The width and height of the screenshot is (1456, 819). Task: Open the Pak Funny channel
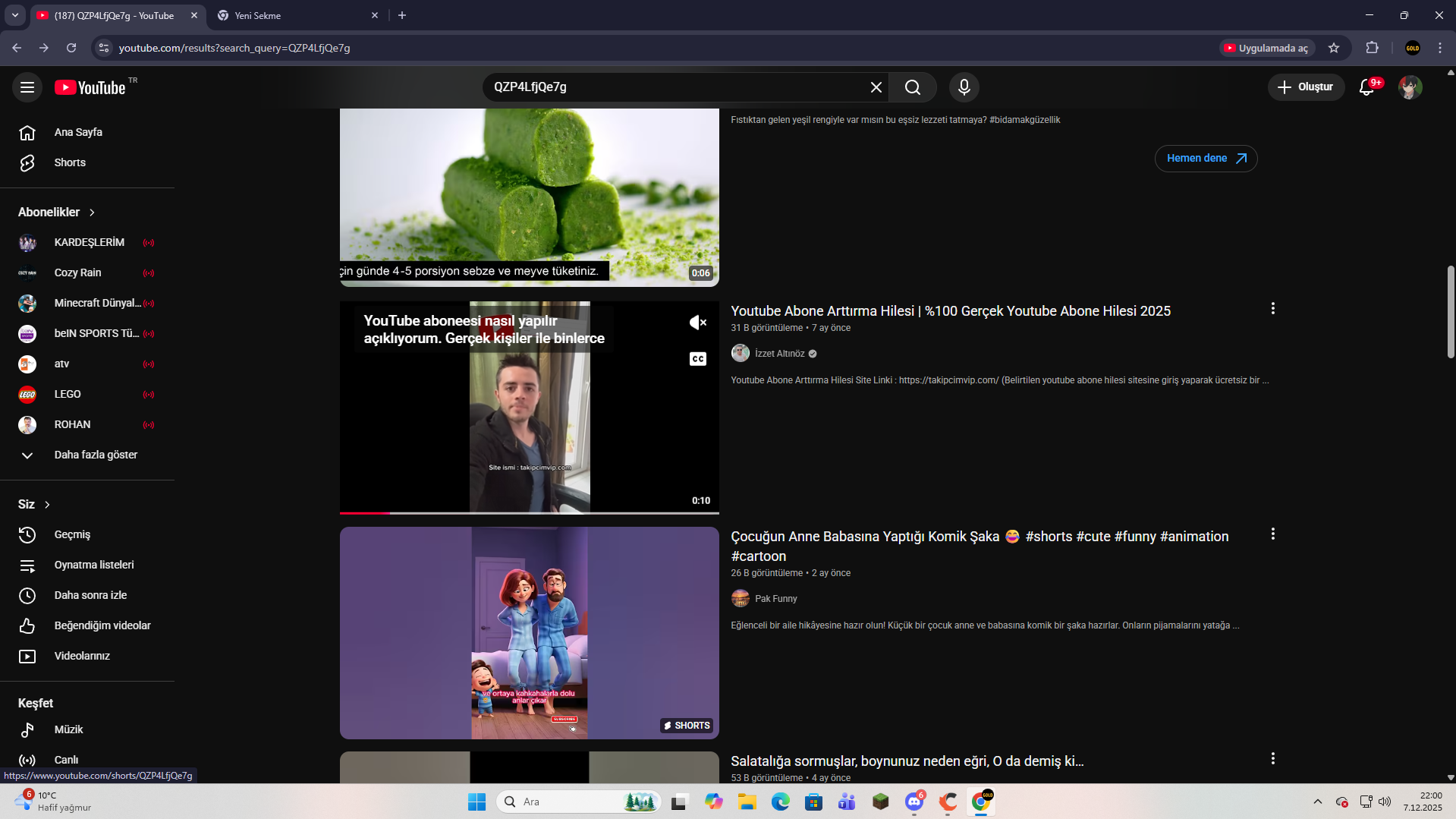point(775,599)
